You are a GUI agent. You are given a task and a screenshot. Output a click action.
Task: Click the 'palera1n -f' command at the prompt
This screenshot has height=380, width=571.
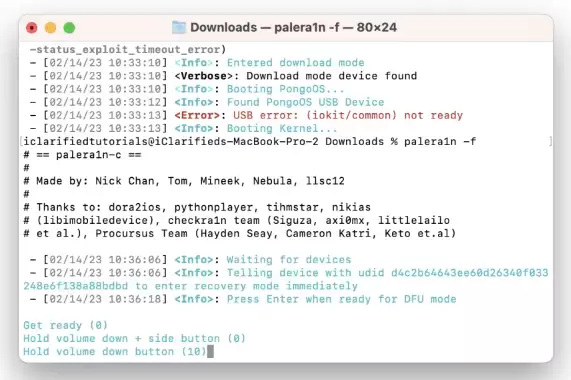[440, 141]
